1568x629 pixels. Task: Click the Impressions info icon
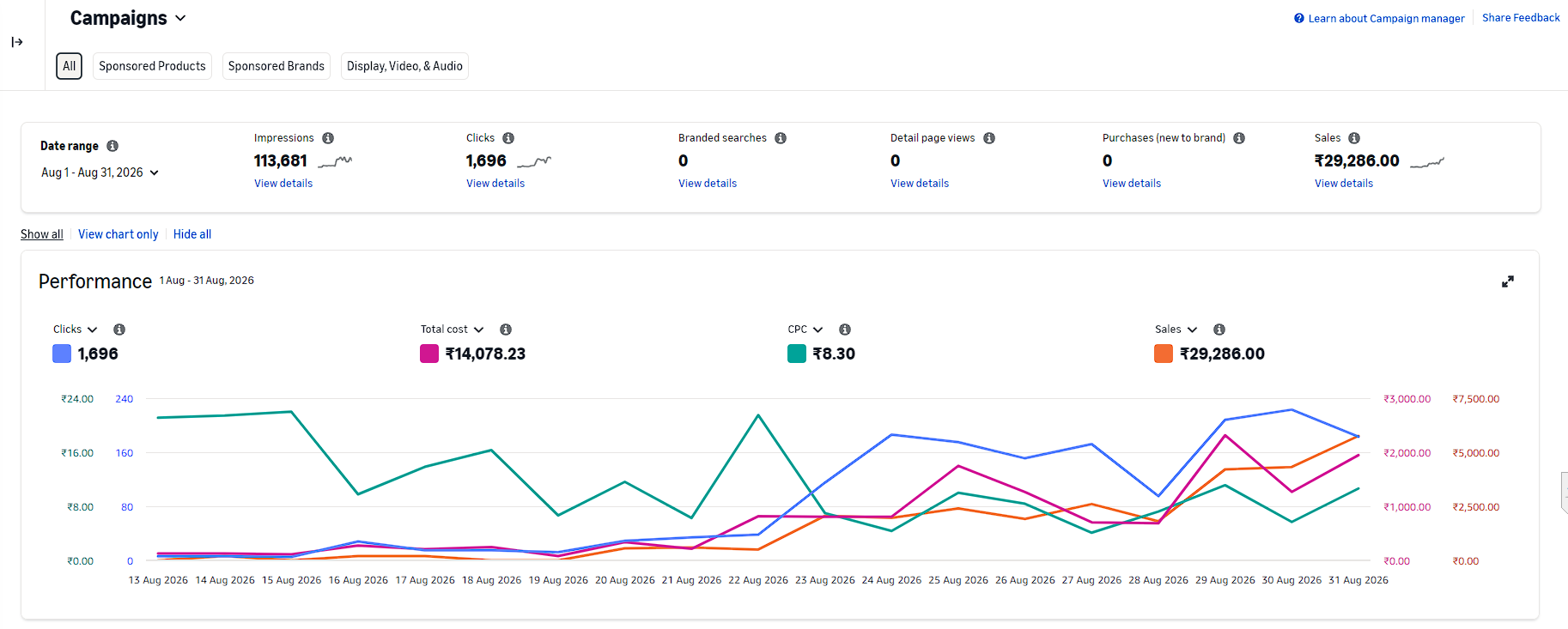tap(328, 138)
